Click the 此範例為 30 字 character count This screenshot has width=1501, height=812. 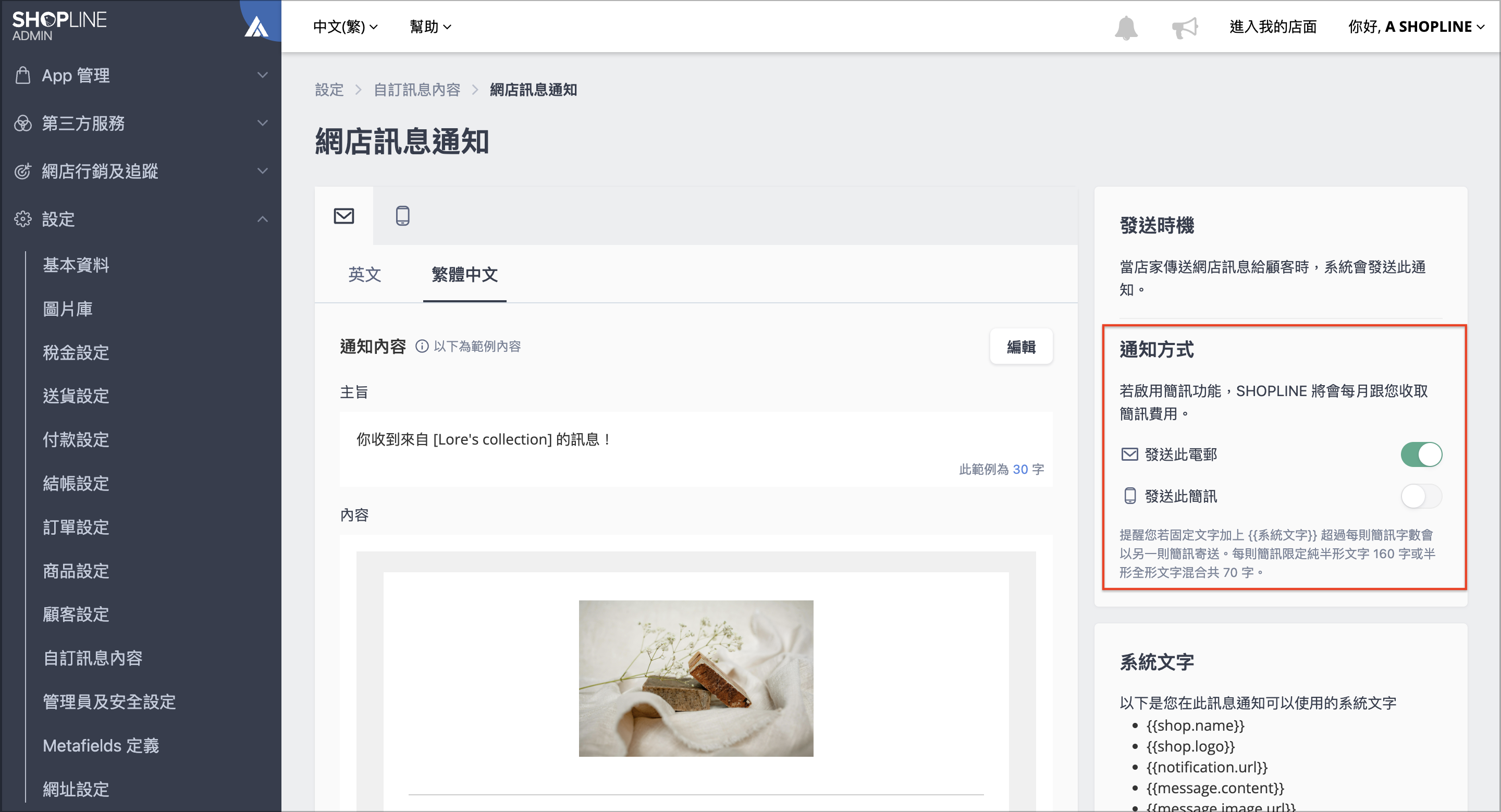(1001, 470)
